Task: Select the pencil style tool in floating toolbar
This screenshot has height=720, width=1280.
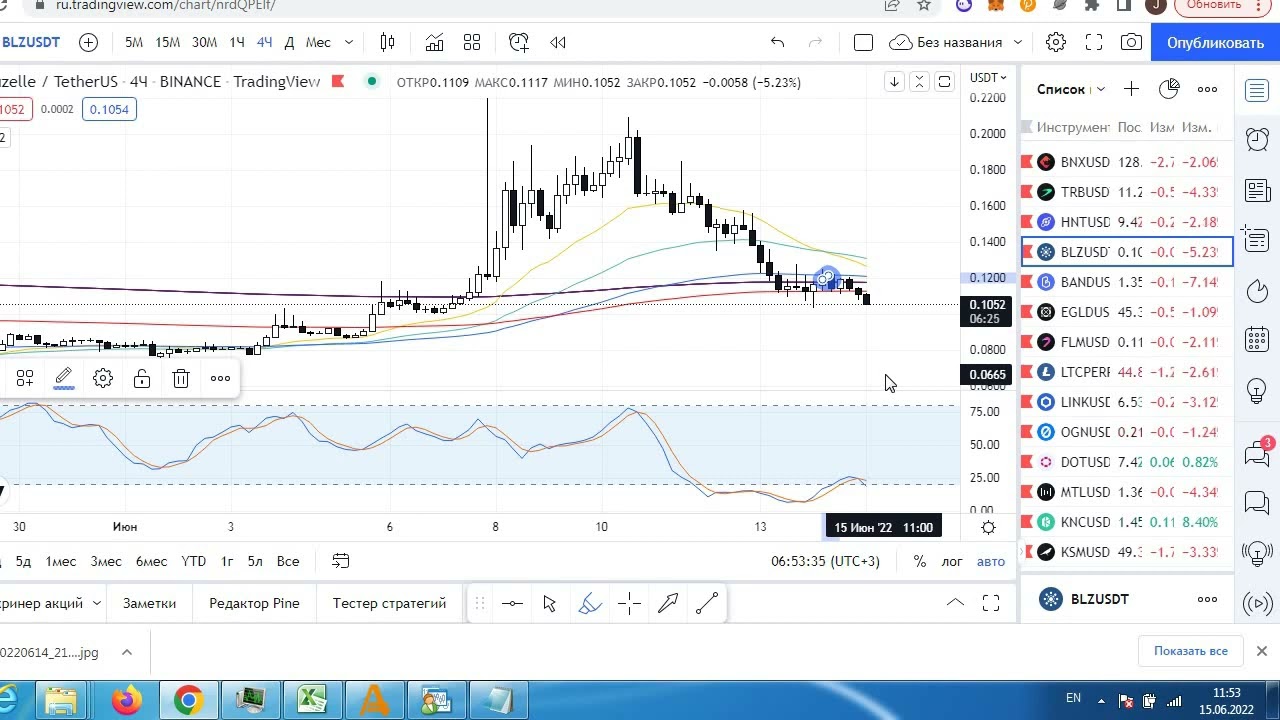Action: pyautogui.click(x=64, y=378)
